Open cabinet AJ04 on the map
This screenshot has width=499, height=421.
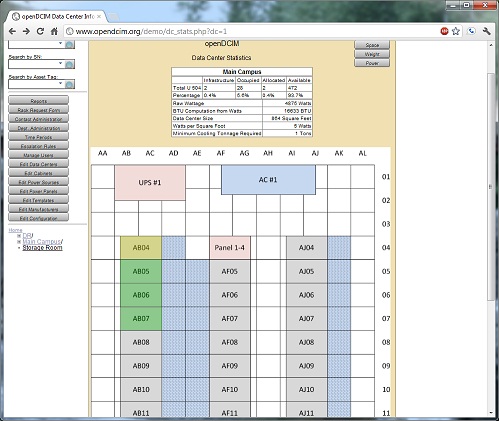tap(306, 247)
